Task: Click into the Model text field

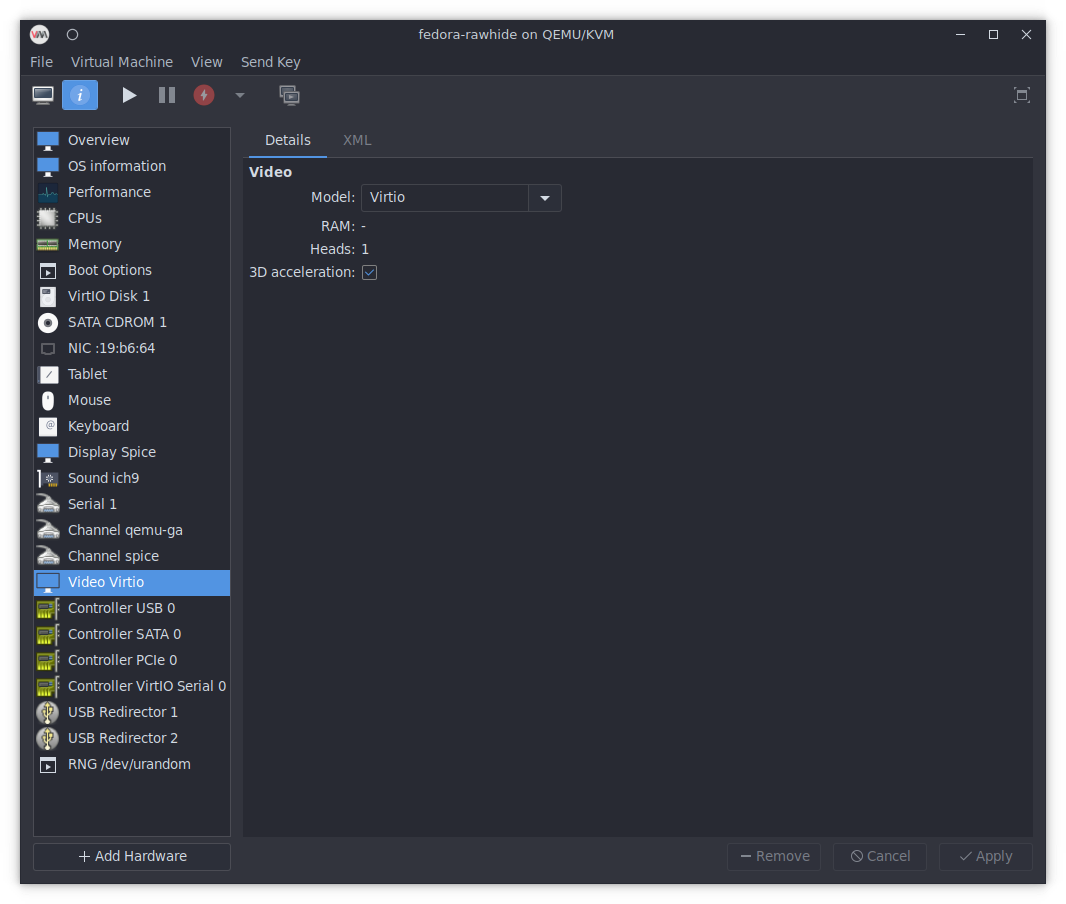Action: click(x=444, y=198)
